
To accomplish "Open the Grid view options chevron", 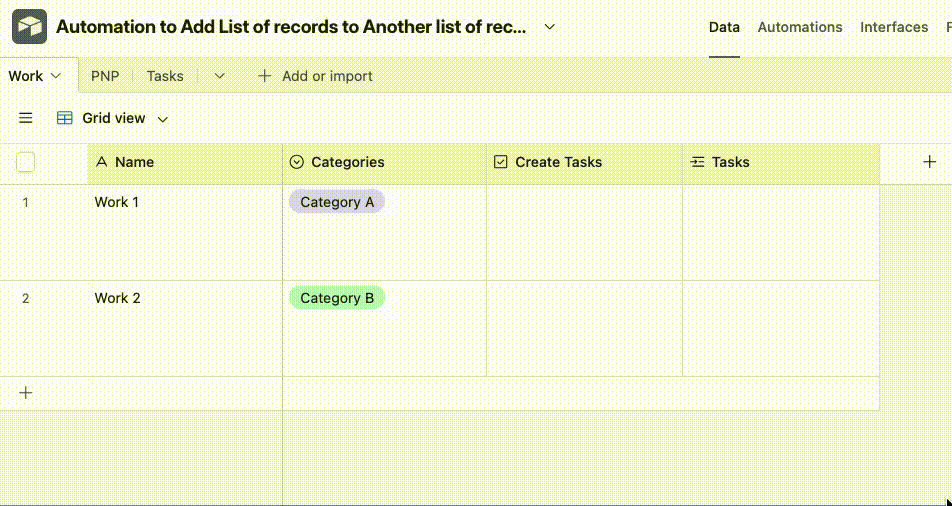I will click(x=163, y=119).
